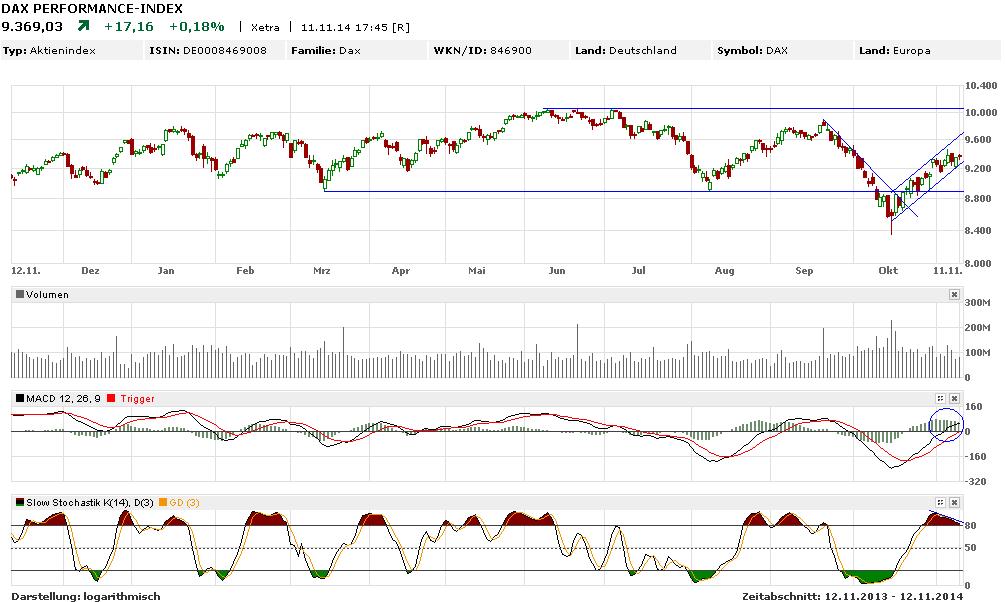
Task: Click the Aug month axis label
Action: coord(724,271)
